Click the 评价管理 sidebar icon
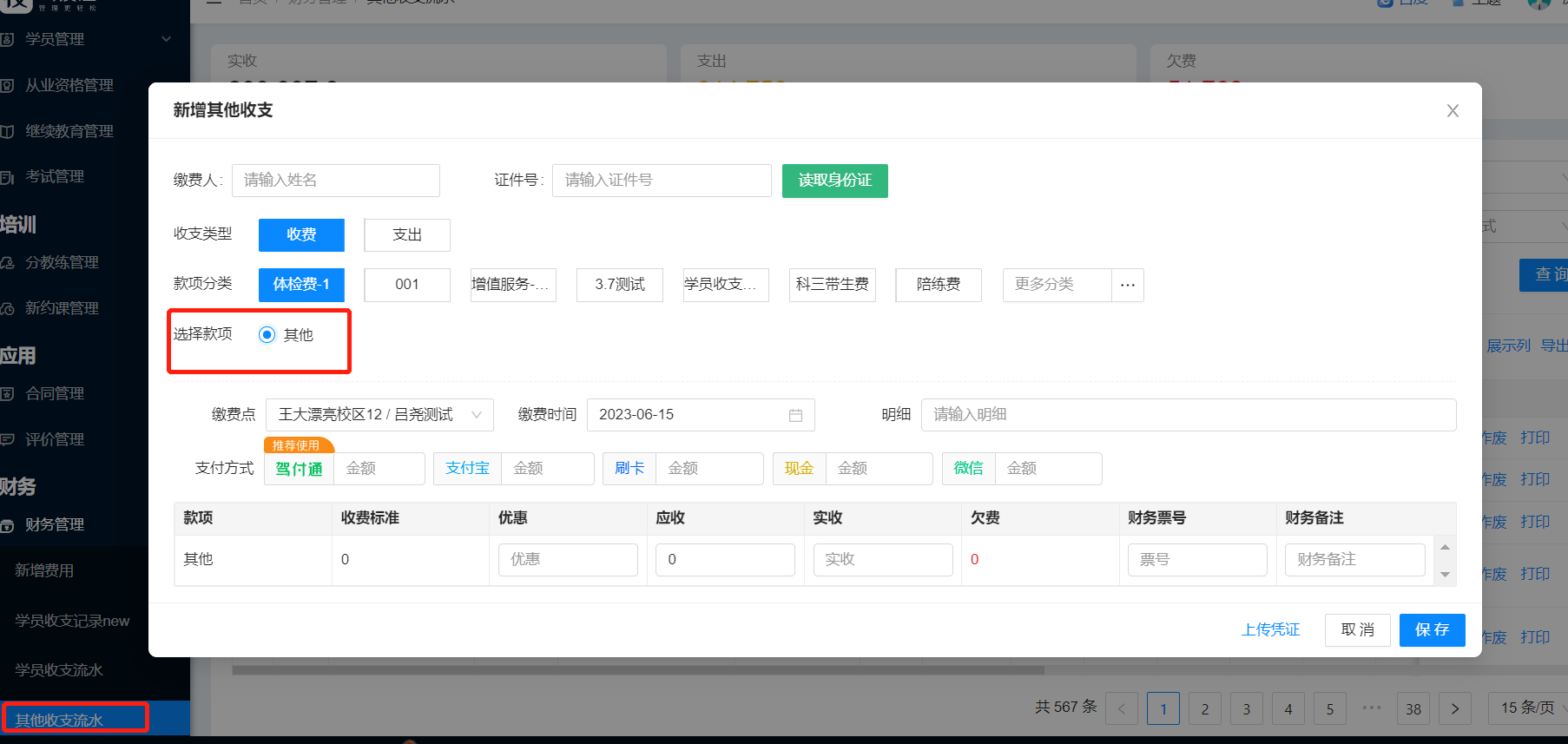 [x=7, y=439]
